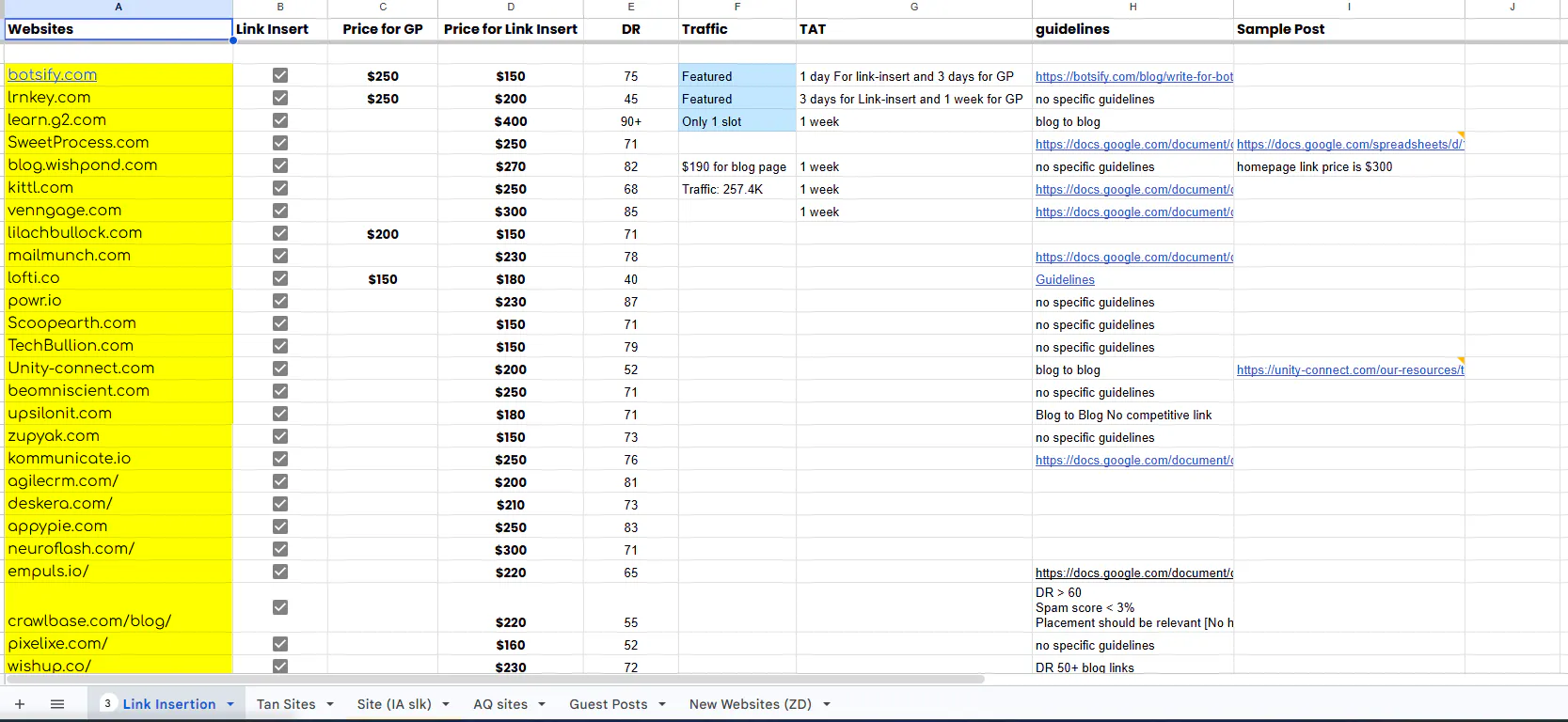Select the appypie.com cell
Viewport: 1568px width, 722px height.
118,526
